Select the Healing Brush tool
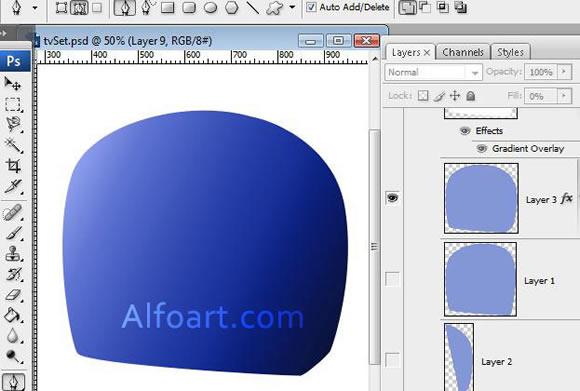Image resolution: width=580 pixels, height=391 pixels. tap(13, 213)
